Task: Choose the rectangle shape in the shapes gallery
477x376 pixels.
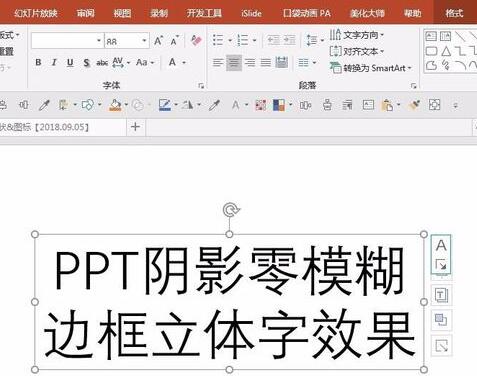Action: tap(431, 51)
